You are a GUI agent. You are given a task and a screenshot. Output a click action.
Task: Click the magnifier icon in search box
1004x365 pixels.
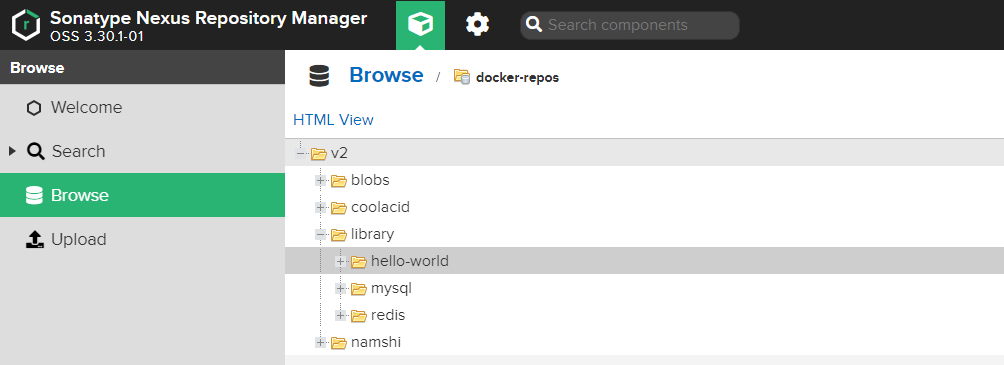tap(534, 25)
